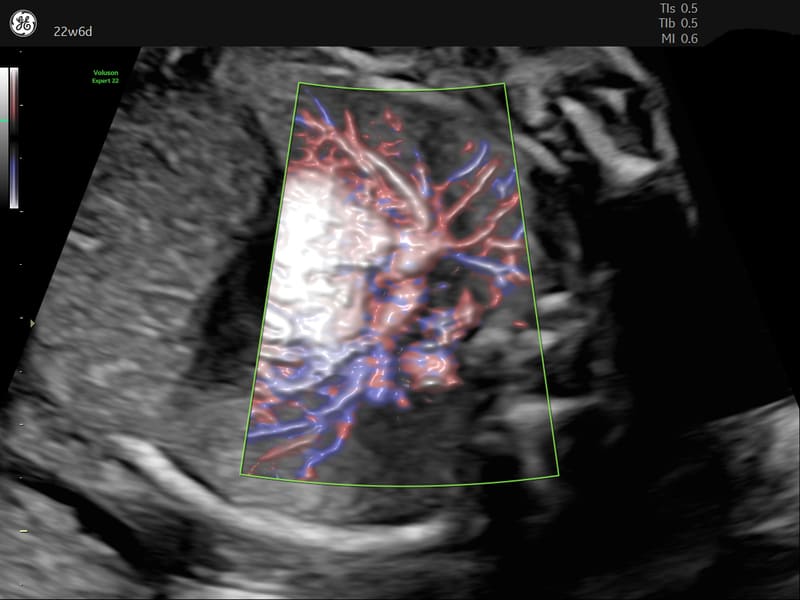Image resolution: width=800 pixels, height=600 pixels.
Task: Select the focal zone triangle marker
Action: coord(32,323)
